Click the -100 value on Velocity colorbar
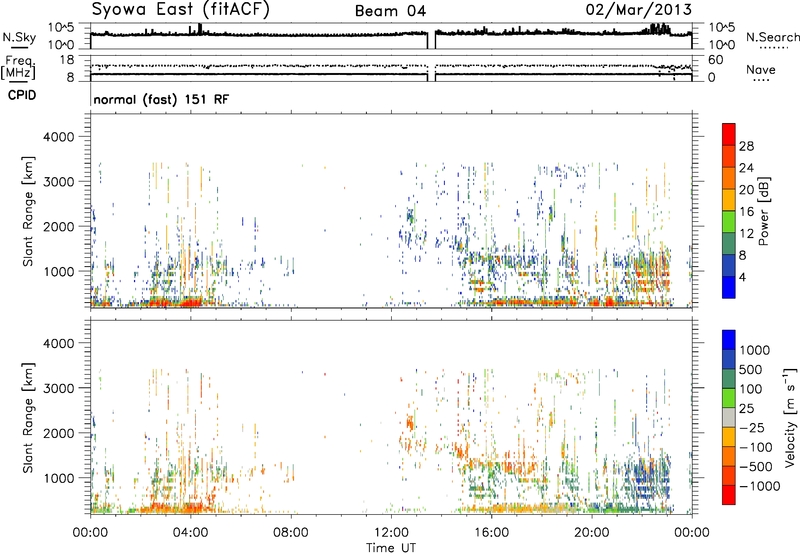Image resolution: width=800 pixels, height=554 pixels. pyautogui.click(x=756, y=447)
